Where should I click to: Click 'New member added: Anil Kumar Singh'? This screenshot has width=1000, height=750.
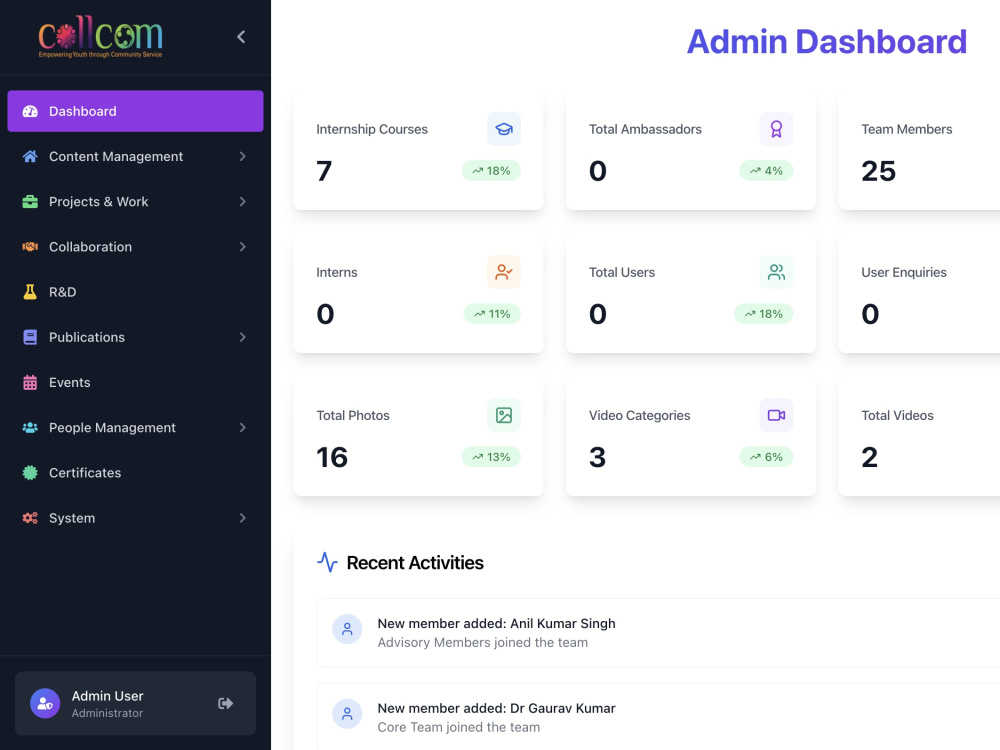coord(496,623)
